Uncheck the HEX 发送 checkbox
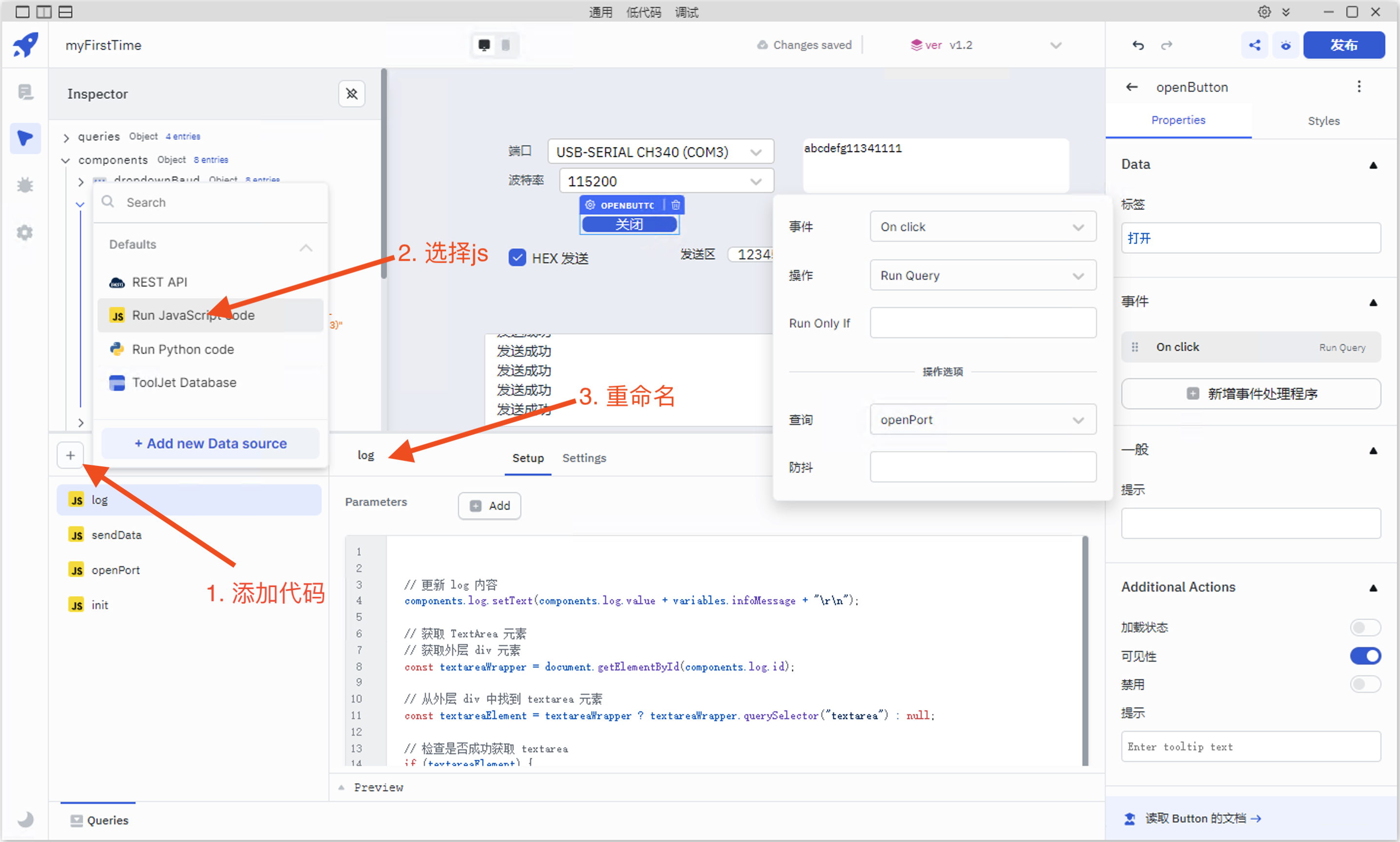Screen dimensions: 1400x842 tap(516, 258)
